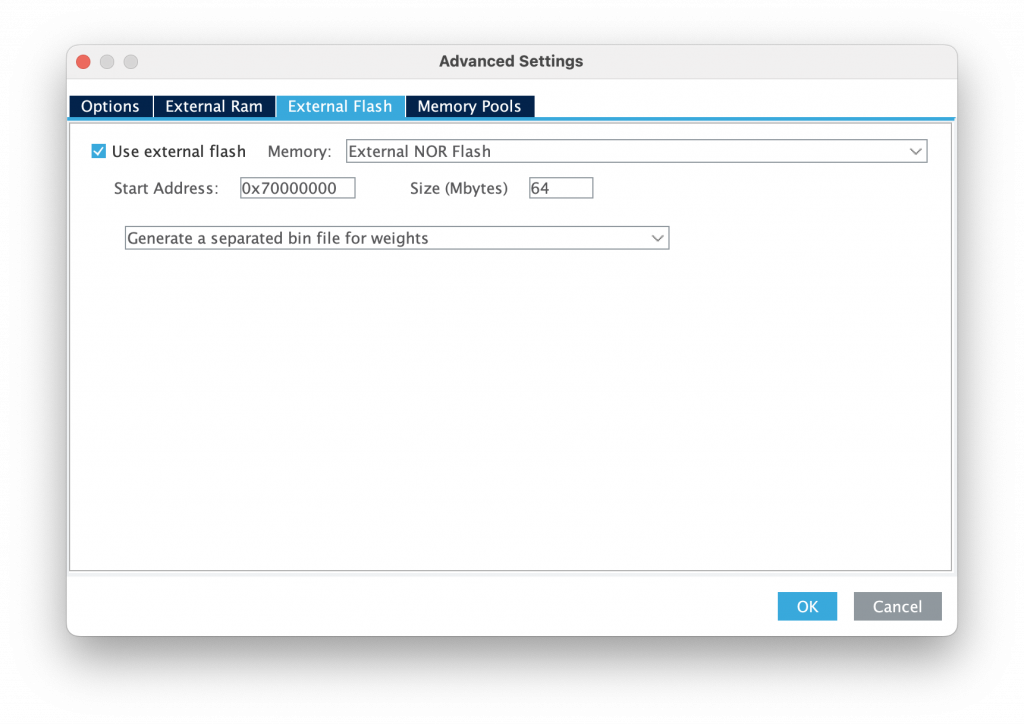Screen dimensions: 1024x724
Task: Open the External Ram tab
Action: (x=214, y=106)
